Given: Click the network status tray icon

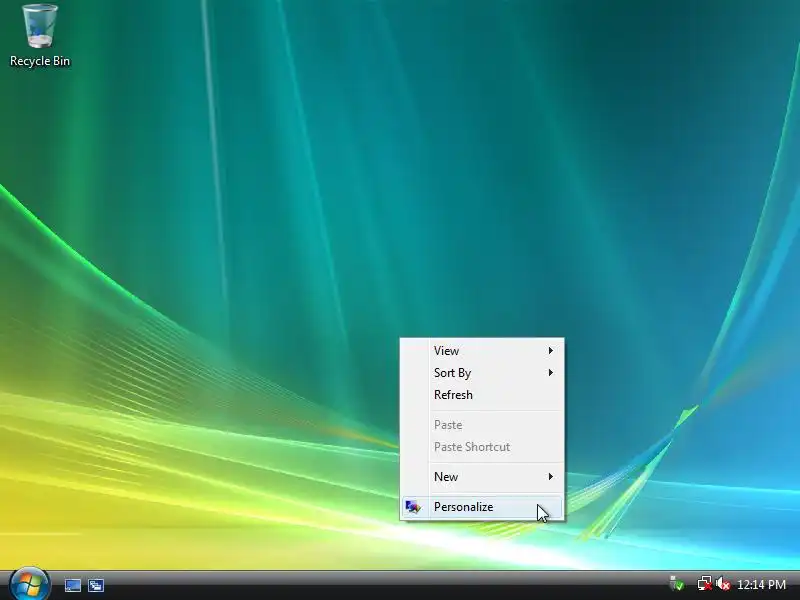Looking at the screenshot, I should pyautogui.click(x=705, y=583).
